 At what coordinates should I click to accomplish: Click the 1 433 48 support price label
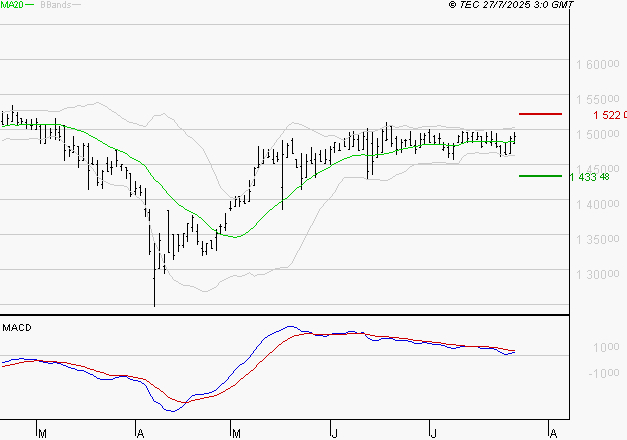tap(589, 177)
